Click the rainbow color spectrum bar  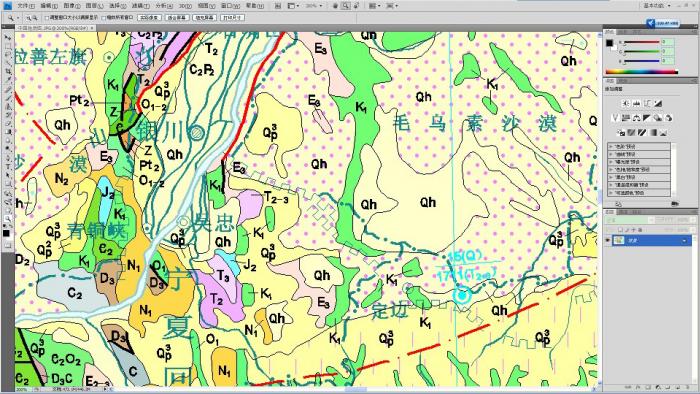642,71
